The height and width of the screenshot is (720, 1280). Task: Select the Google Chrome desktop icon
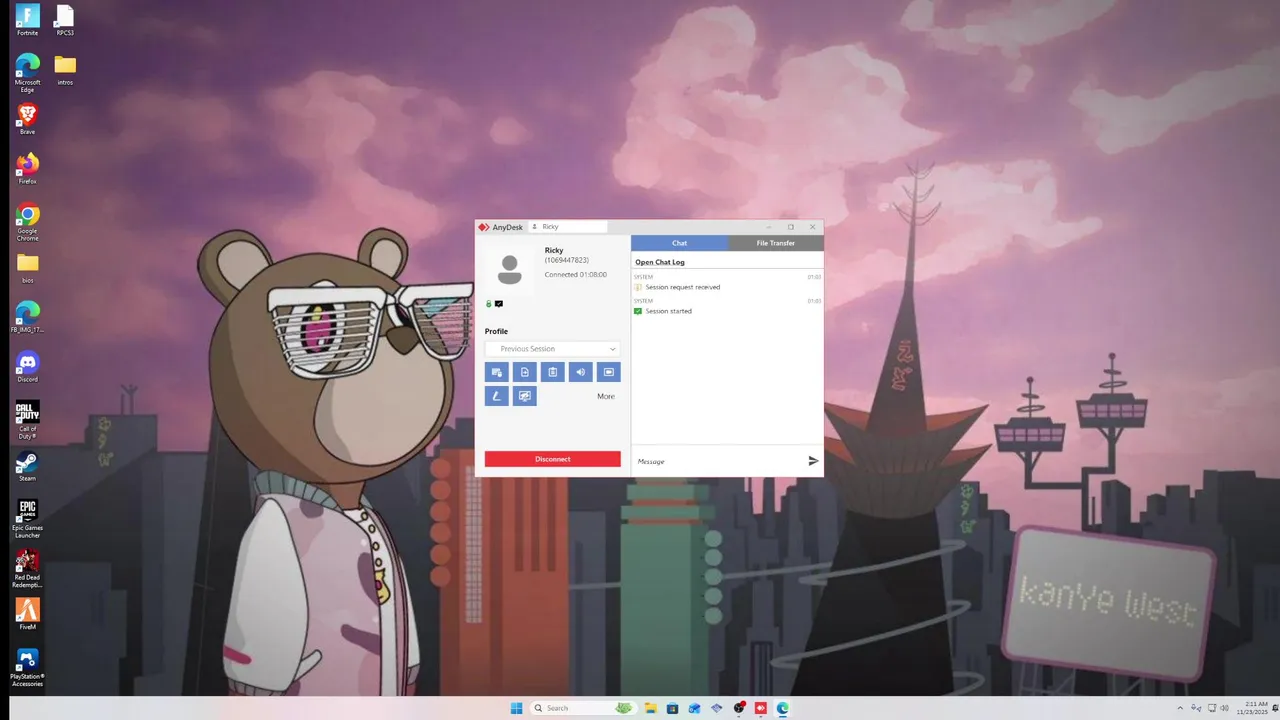pyautogui.click(x=27, y=221)
